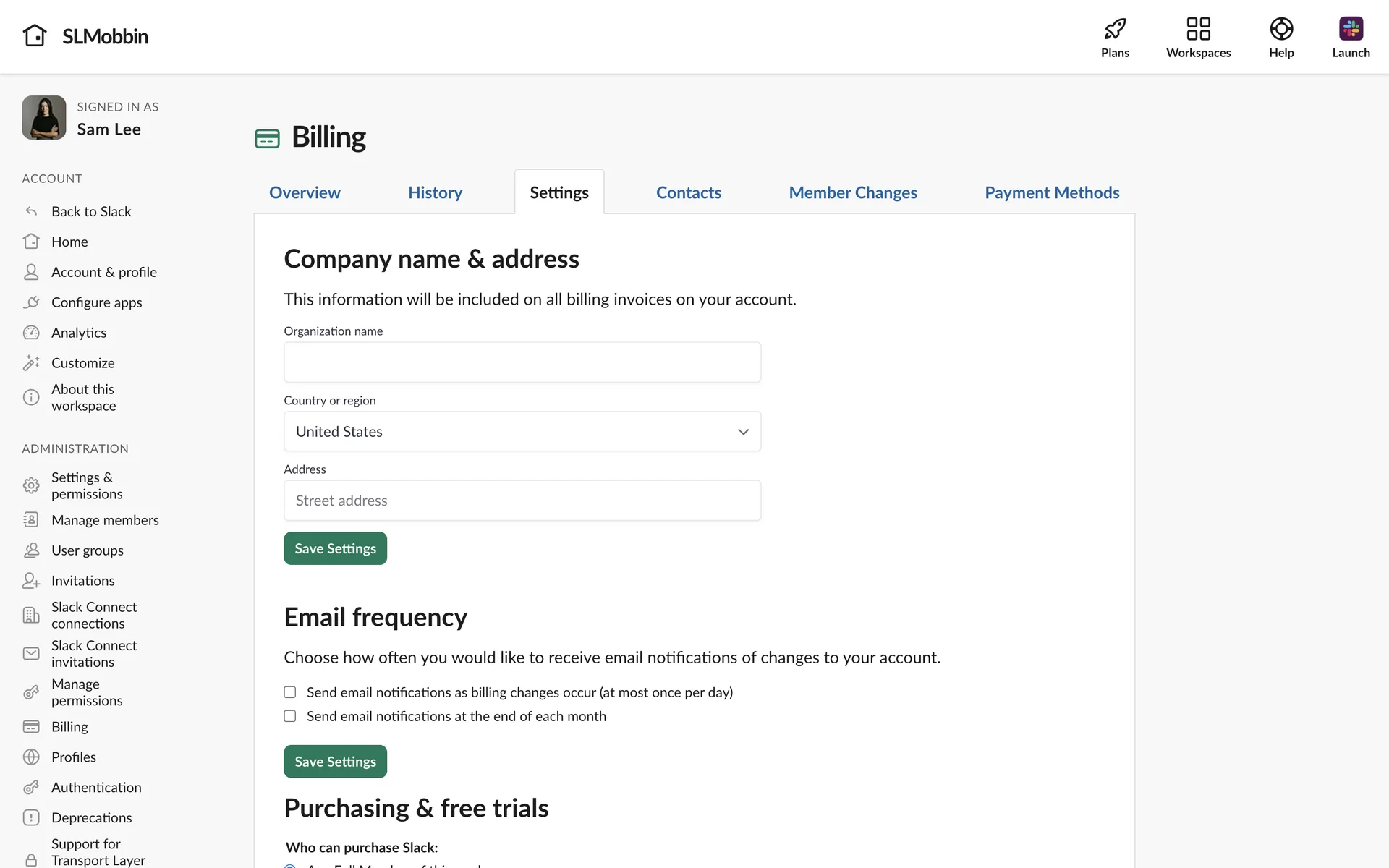This screenshot has height=868, width=1389.
Task: Open Settings & permissions gear icon
Action: 31,485
